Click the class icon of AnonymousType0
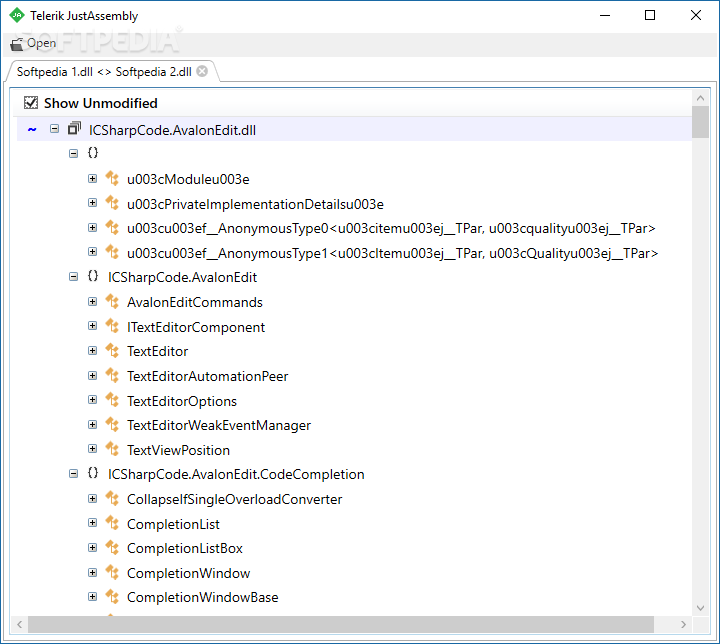This screenshot has width=720, height=644. pos(112,227)
